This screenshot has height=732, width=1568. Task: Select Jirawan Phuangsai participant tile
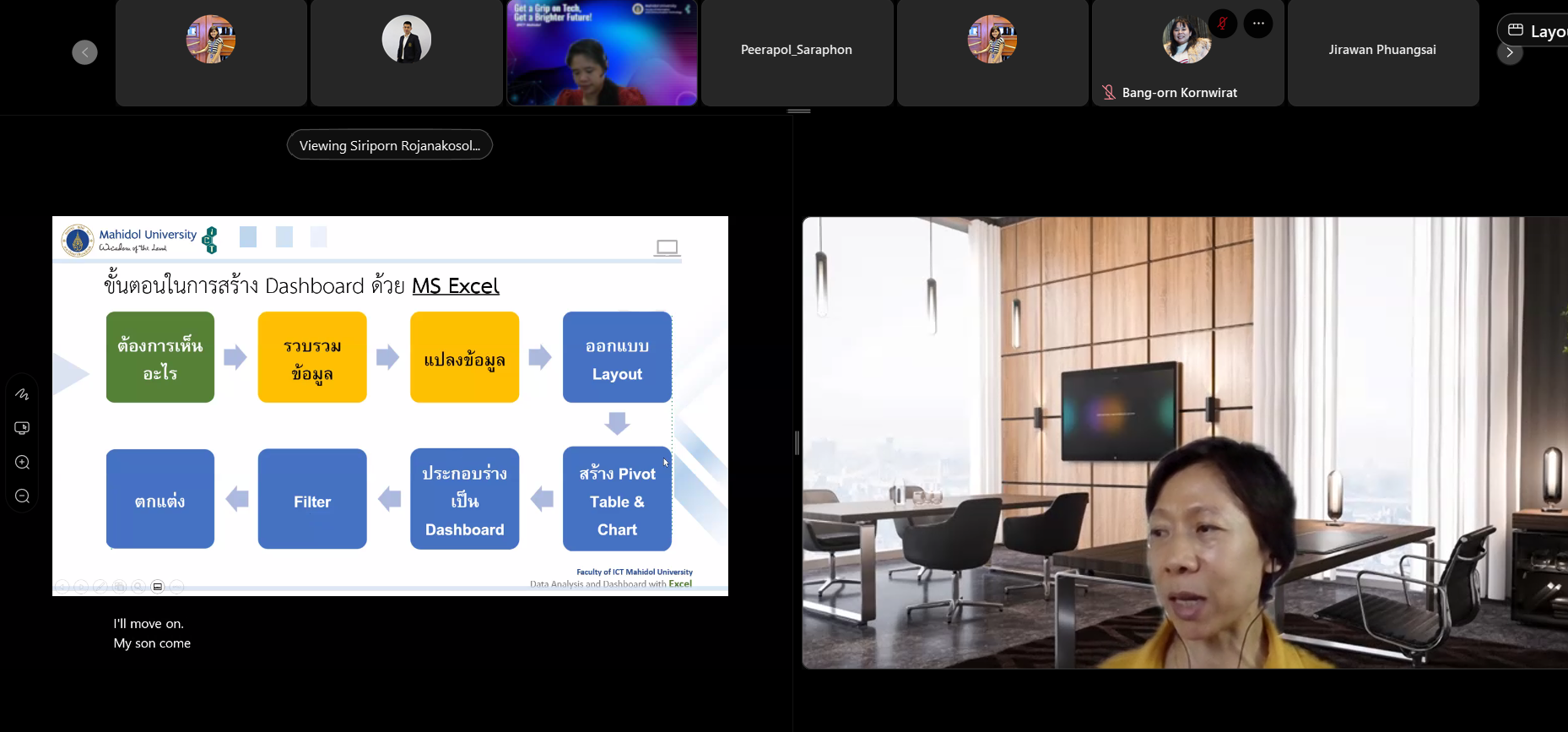[1382, 52]
